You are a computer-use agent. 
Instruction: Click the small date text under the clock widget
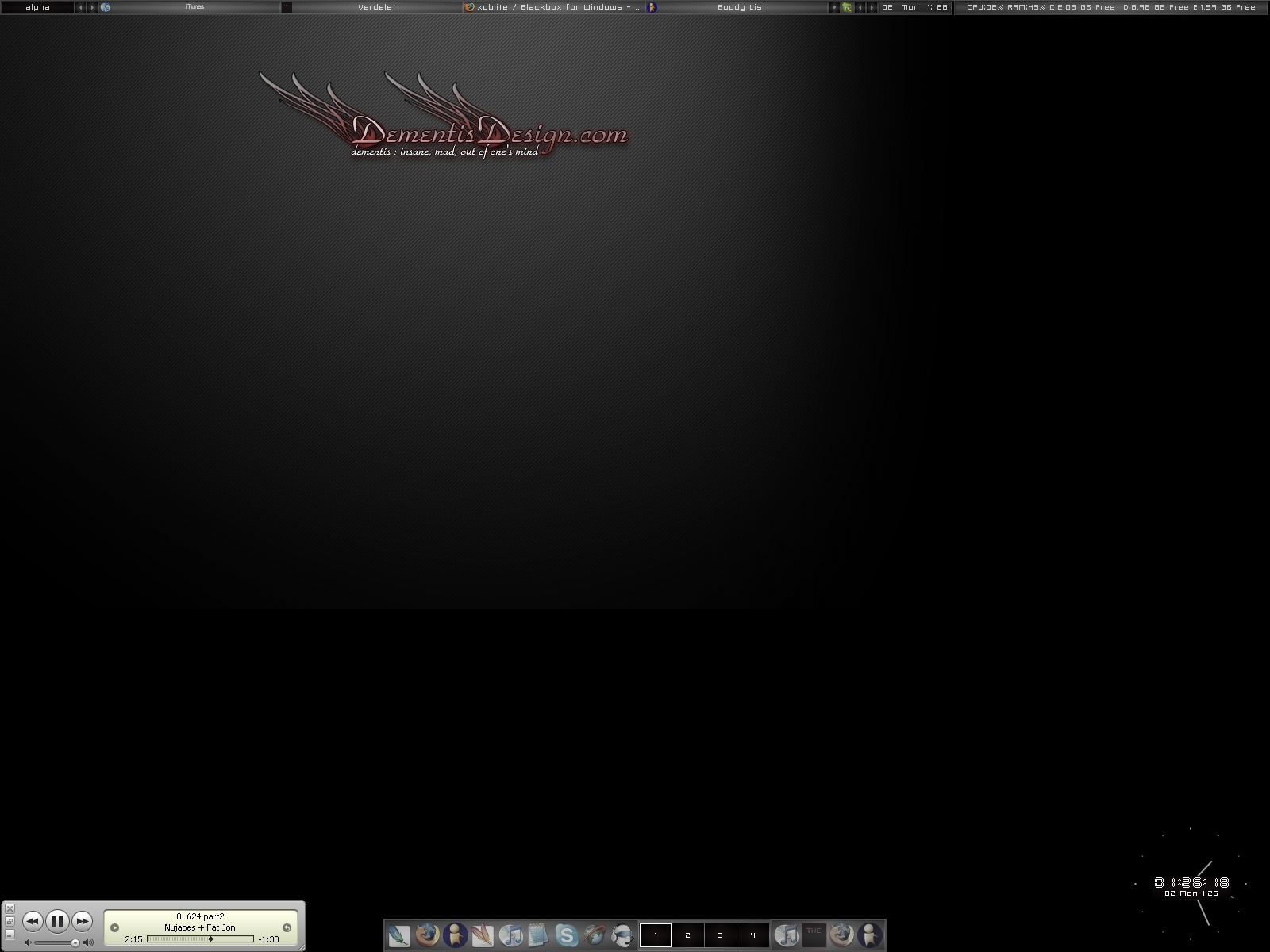click(x=1191, y=893)
